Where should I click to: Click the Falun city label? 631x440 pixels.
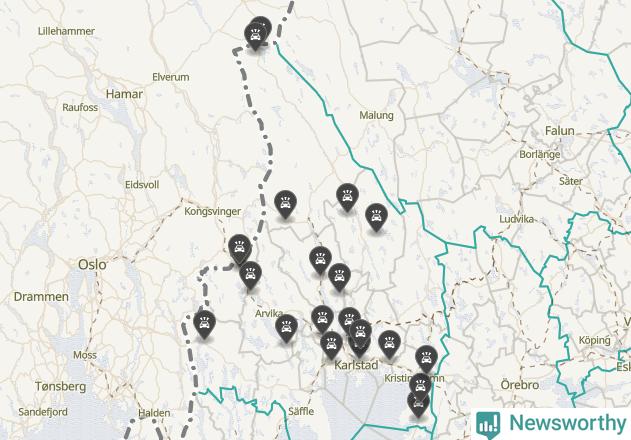(x=559, y=131)
